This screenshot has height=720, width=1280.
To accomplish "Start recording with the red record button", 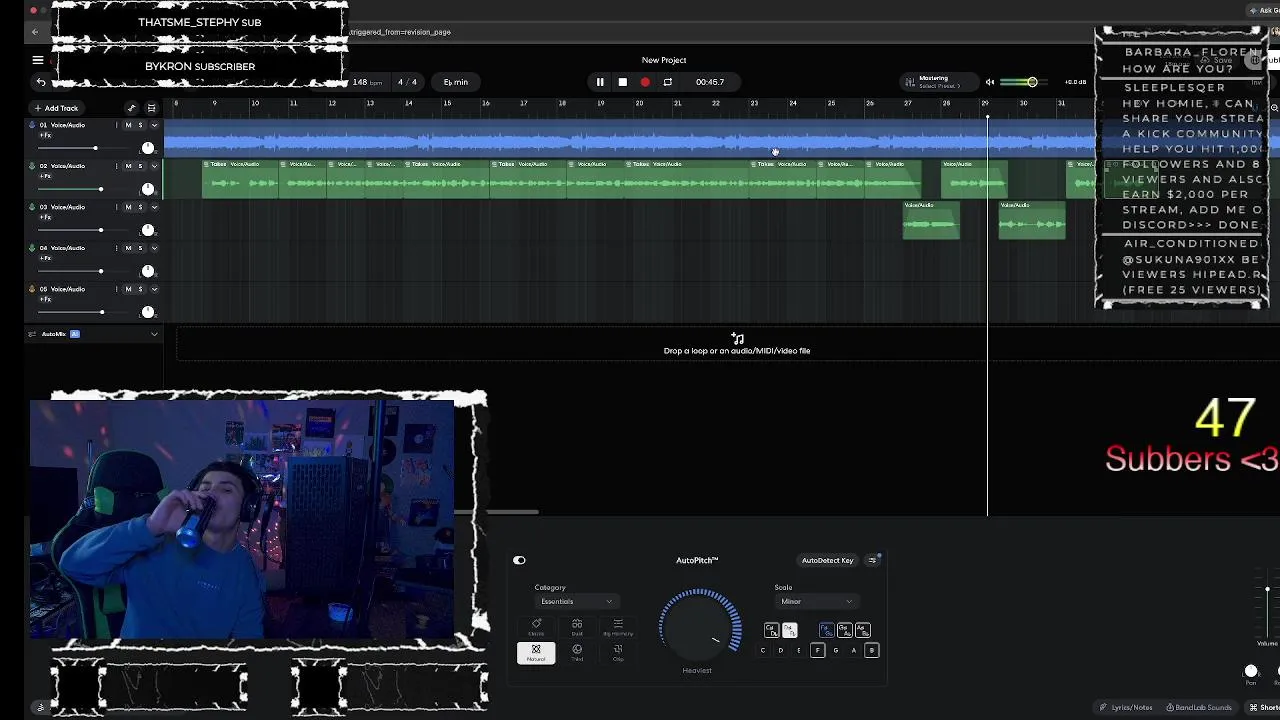I will [x=645, y=82].
